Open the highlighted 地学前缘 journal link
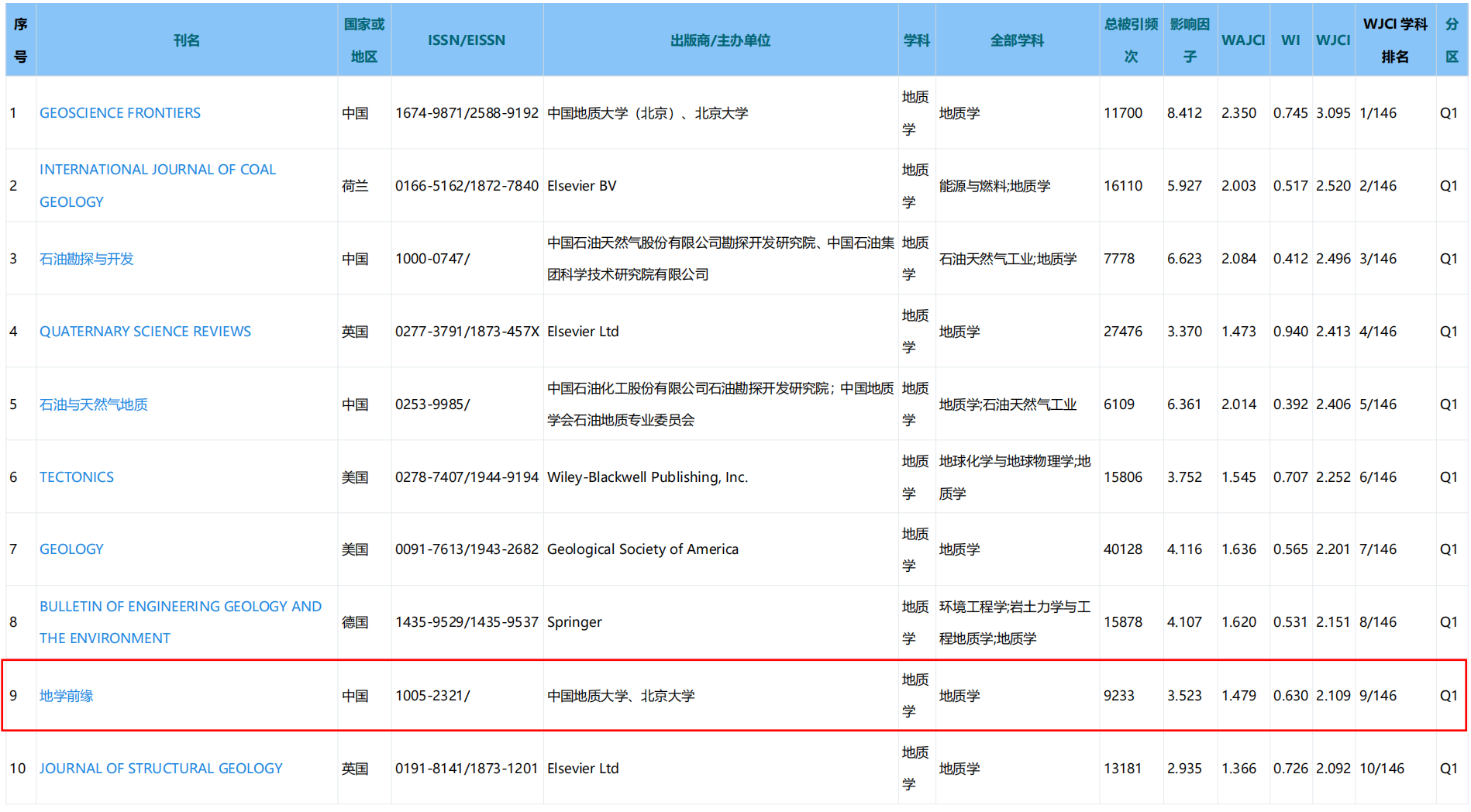This screenshot has width=1471, height=812. click(x=66, y=696)
